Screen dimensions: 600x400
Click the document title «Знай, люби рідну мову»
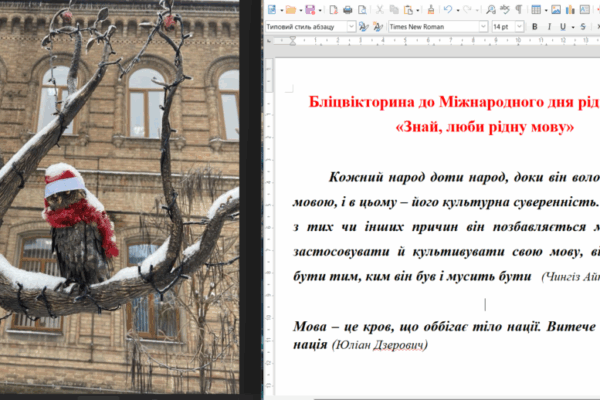(484, 127)
